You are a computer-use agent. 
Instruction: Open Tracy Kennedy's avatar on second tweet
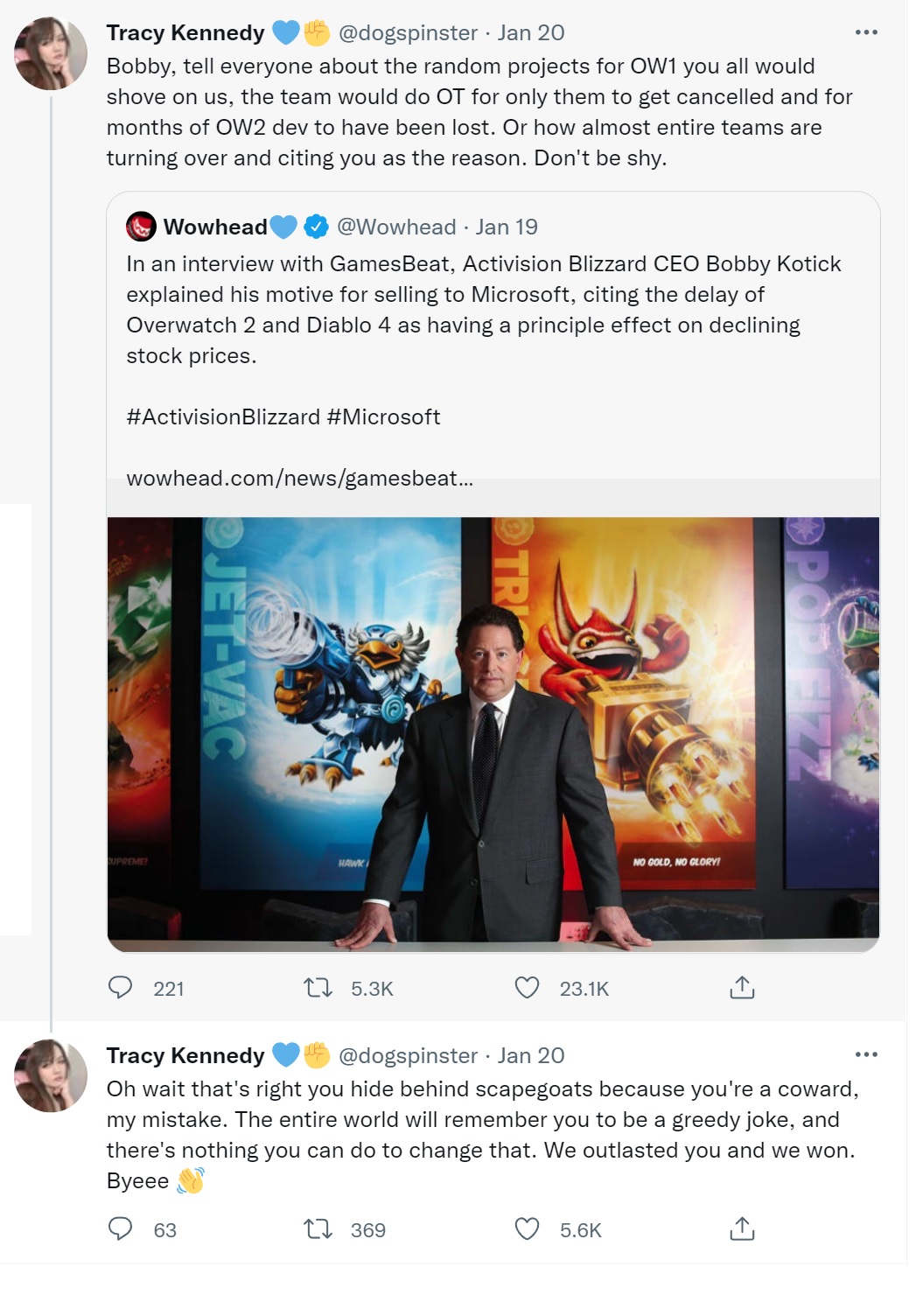(x=51, y=1075)
